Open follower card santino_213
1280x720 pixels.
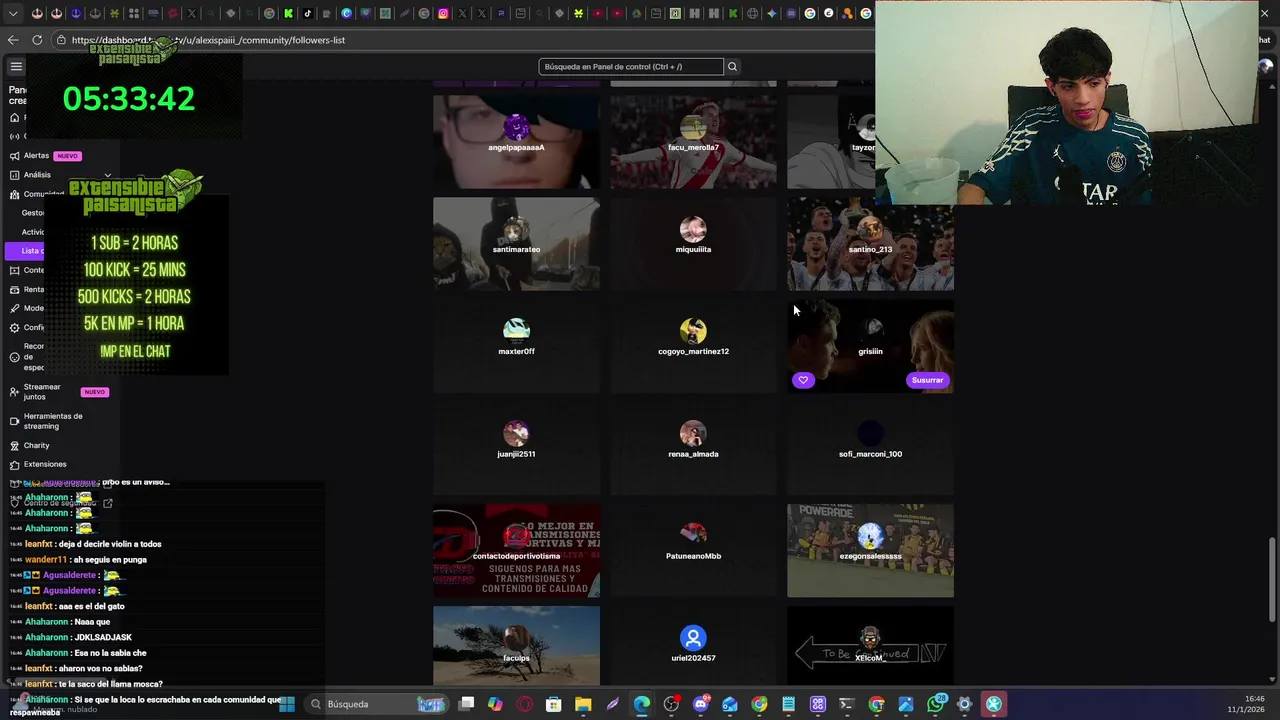(870, 243)
